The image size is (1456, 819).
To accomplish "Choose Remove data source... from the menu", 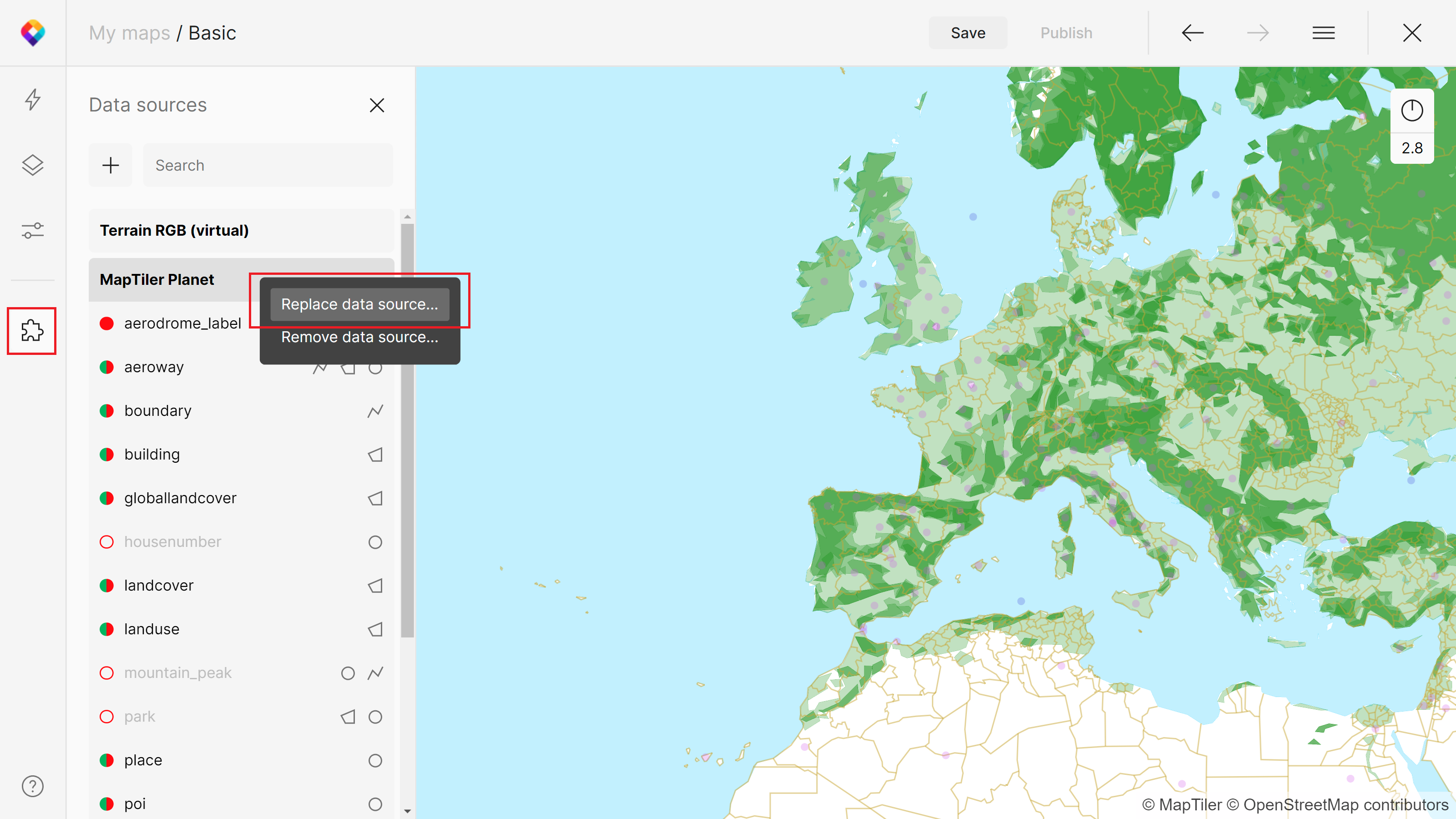I will [x=359, y=337].
